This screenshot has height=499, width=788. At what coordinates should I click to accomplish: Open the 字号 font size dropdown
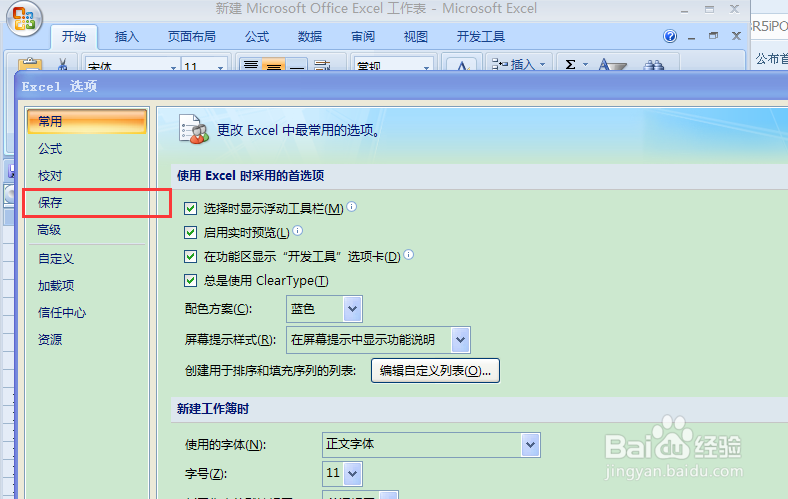(352, 474)
